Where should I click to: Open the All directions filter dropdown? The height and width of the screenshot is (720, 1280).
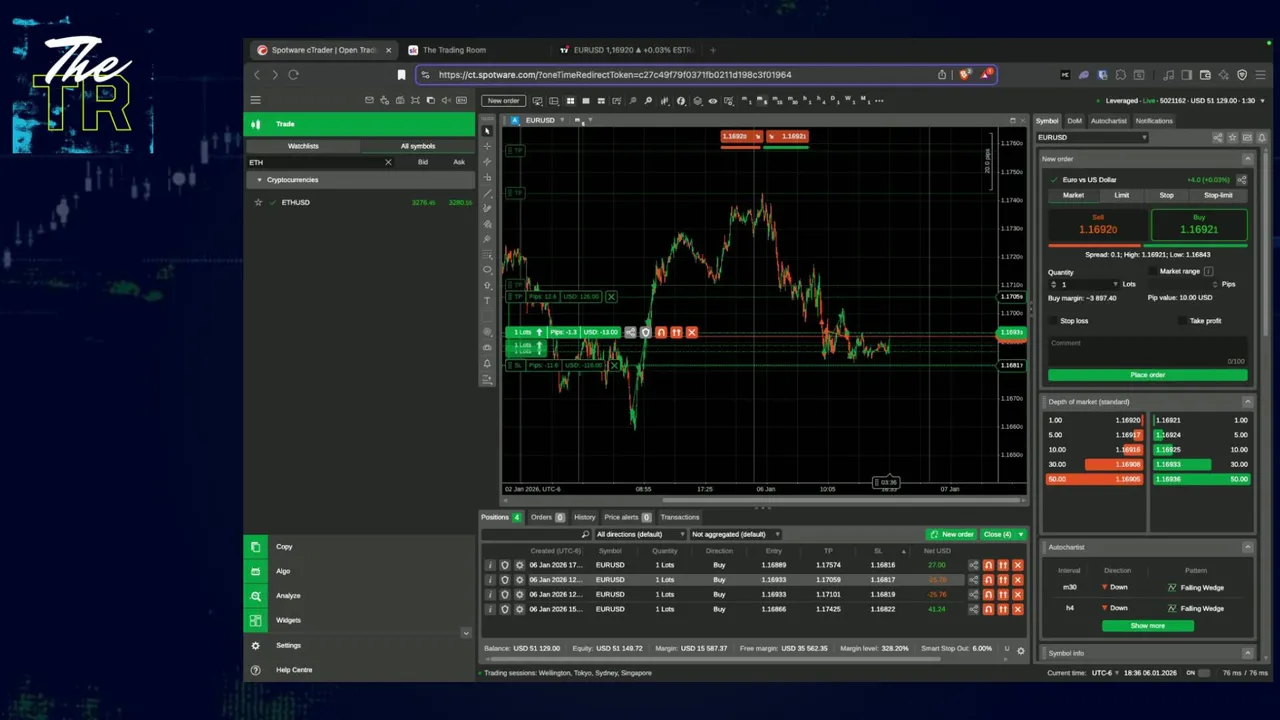click(641, 535)
